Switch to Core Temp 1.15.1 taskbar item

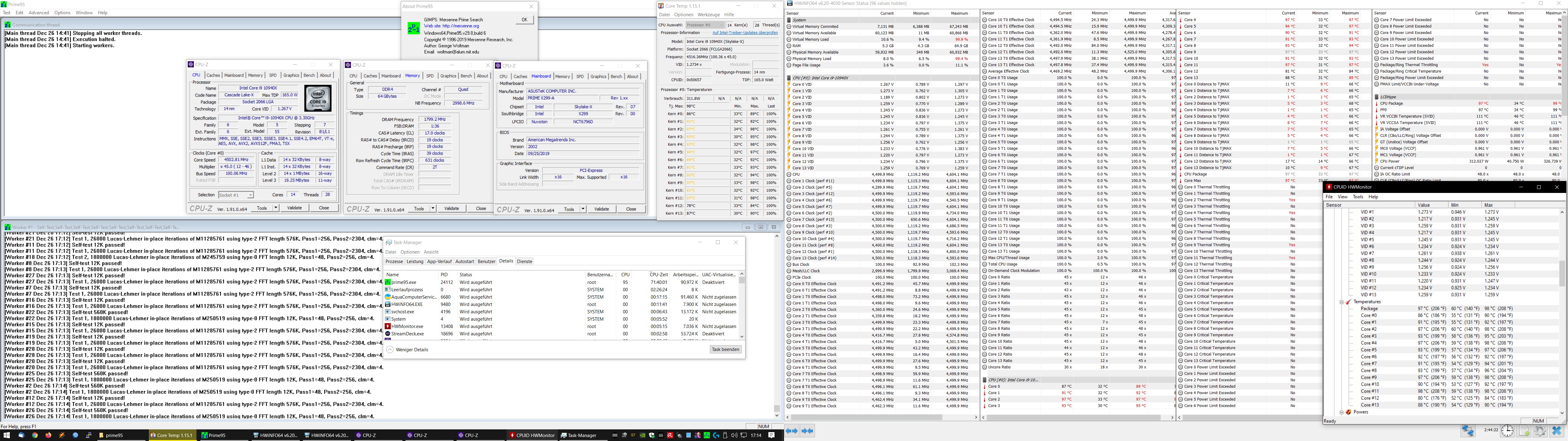tap(173, 435)
